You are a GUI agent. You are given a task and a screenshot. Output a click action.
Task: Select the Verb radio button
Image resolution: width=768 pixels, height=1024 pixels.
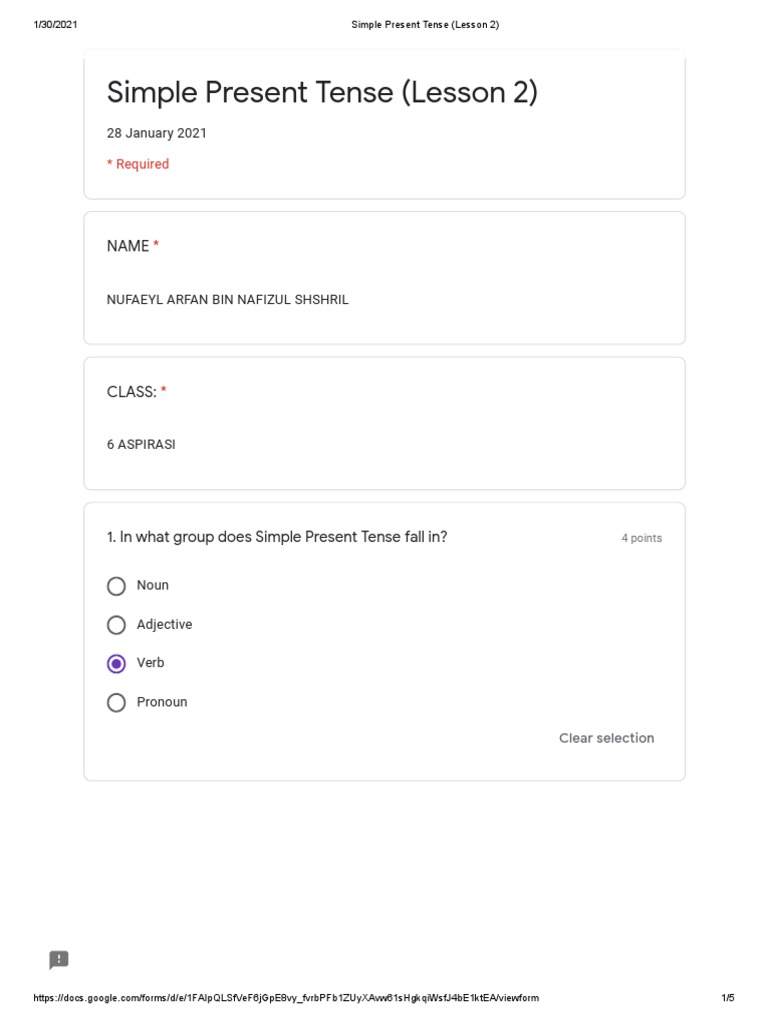[117, 664]
